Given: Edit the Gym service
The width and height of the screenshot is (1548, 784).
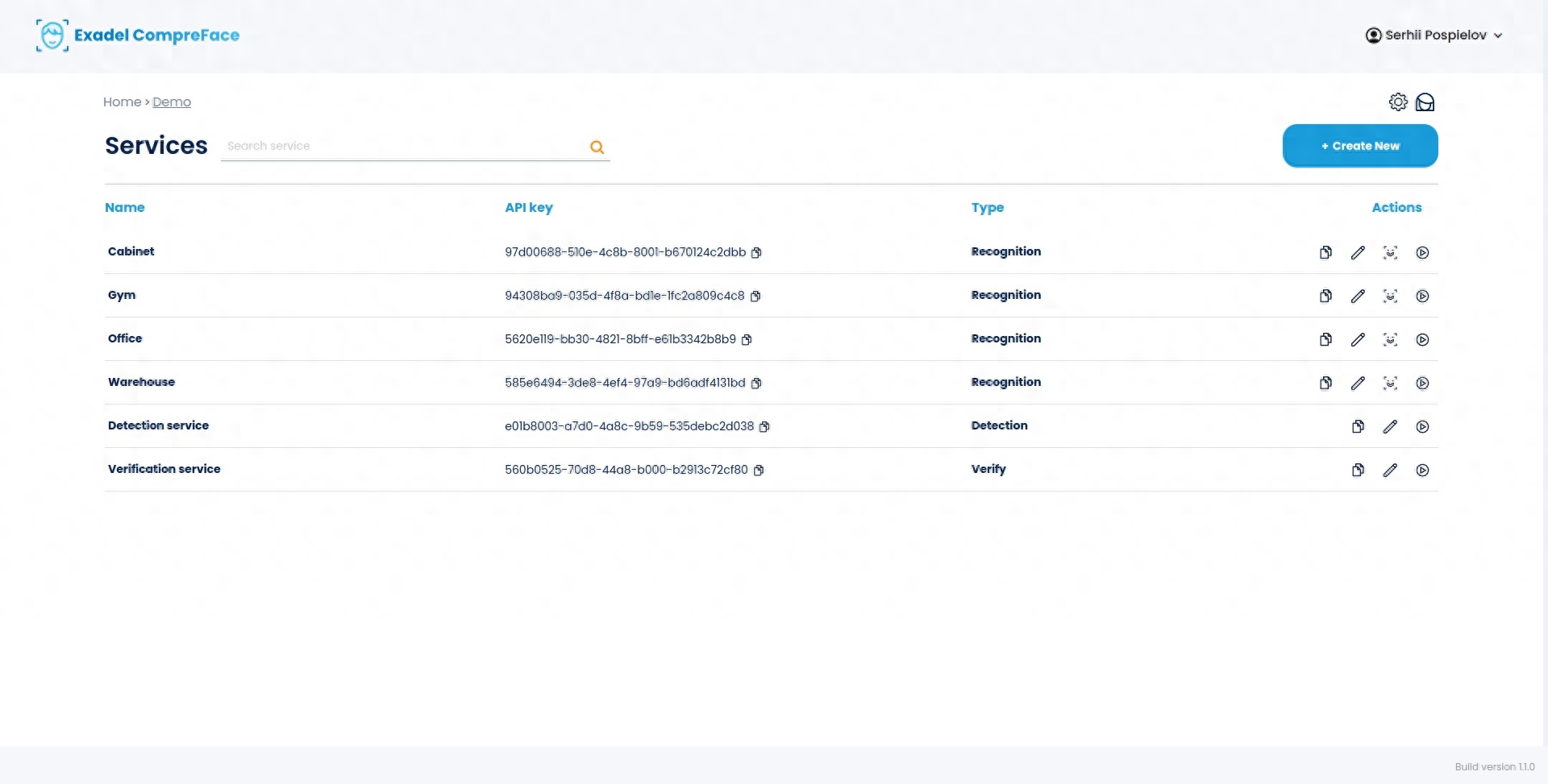Looking at the screenshot, I should [1358, 297].
